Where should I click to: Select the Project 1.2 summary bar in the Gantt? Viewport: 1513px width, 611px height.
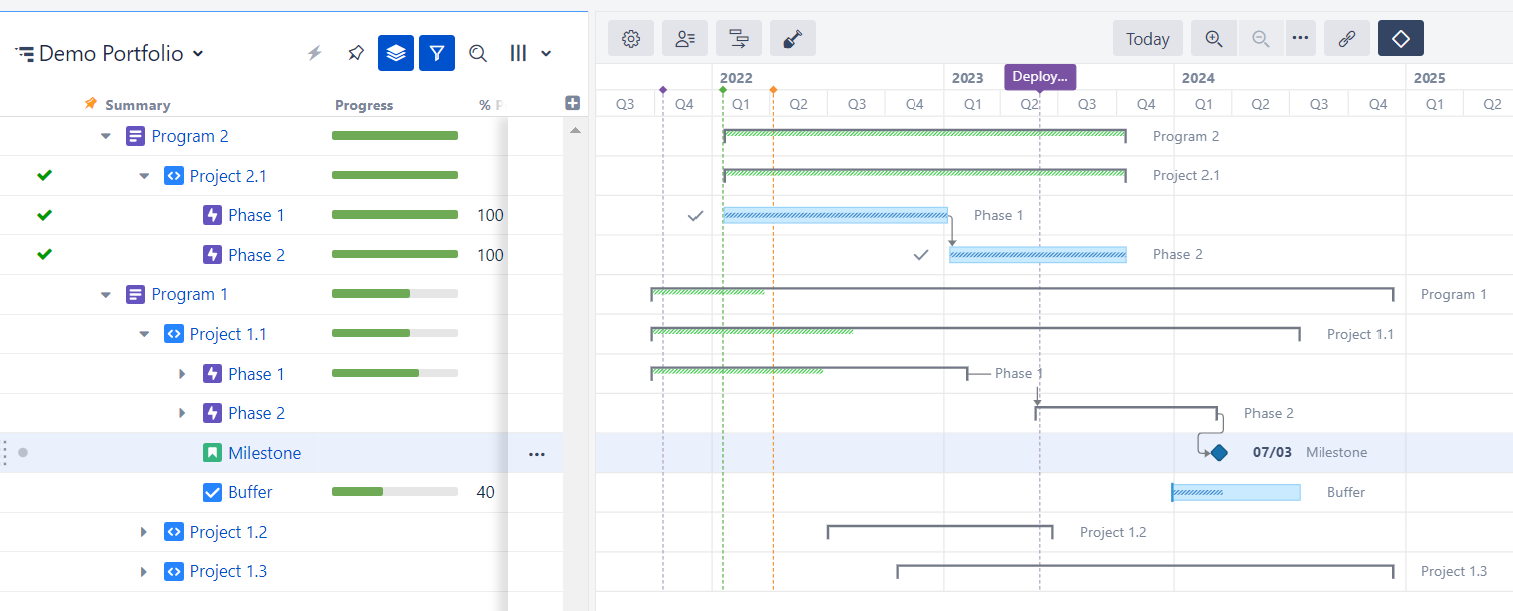coord(940,531)
